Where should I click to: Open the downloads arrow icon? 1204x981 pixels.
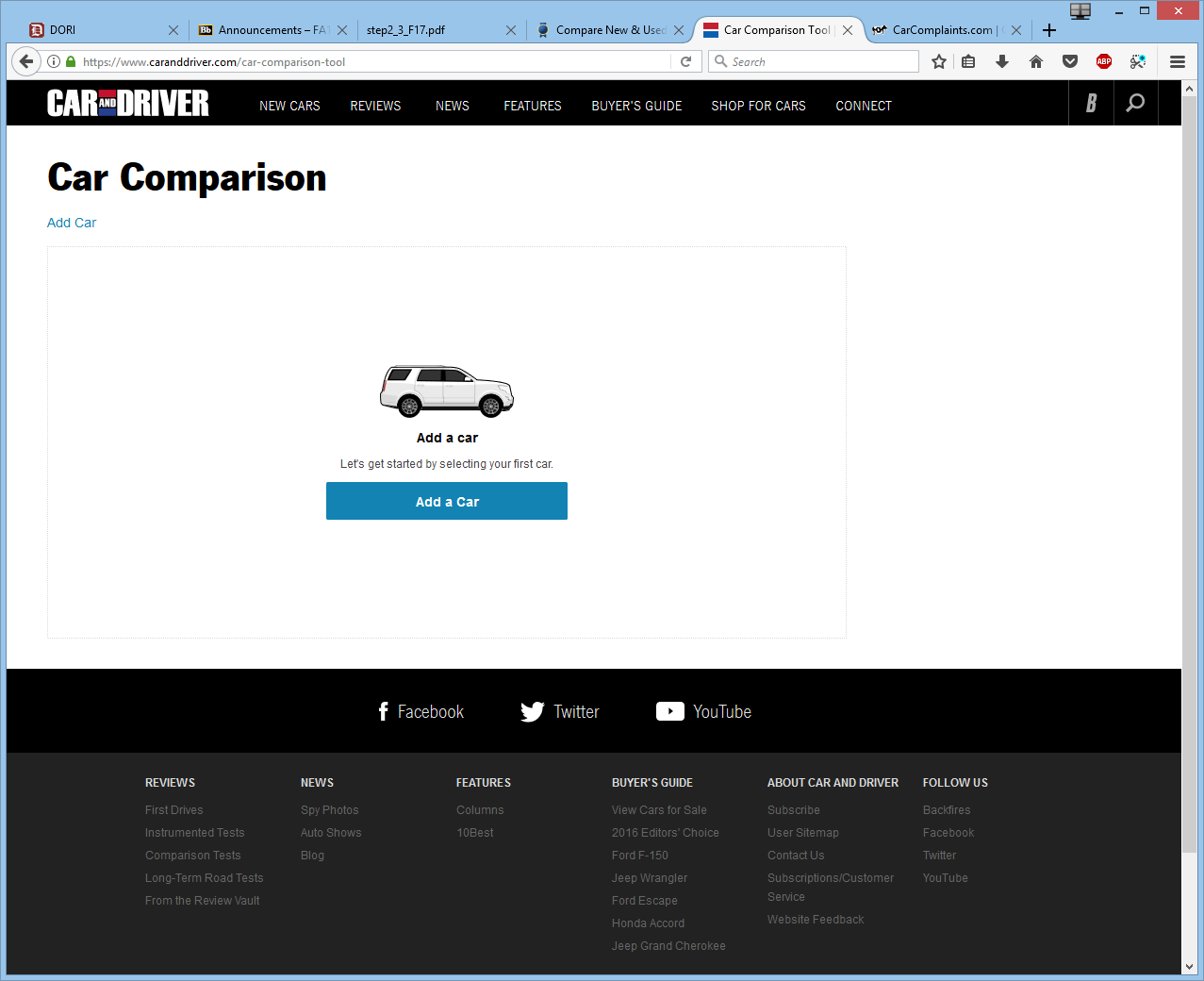point(1002,61)
